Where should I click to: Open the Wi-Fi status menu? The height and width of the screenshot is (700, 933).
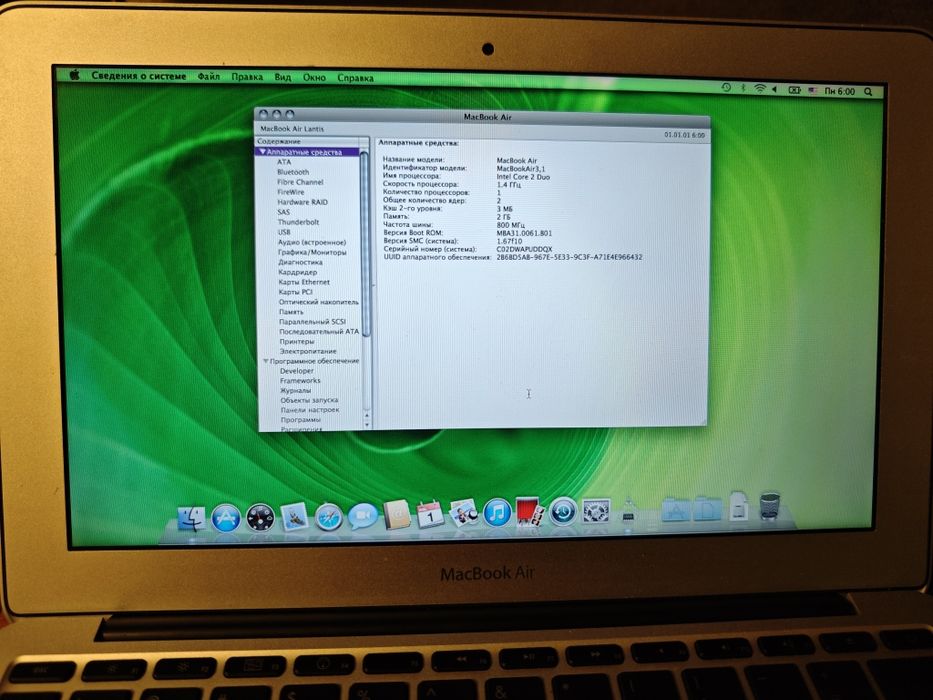click(760, 89)
